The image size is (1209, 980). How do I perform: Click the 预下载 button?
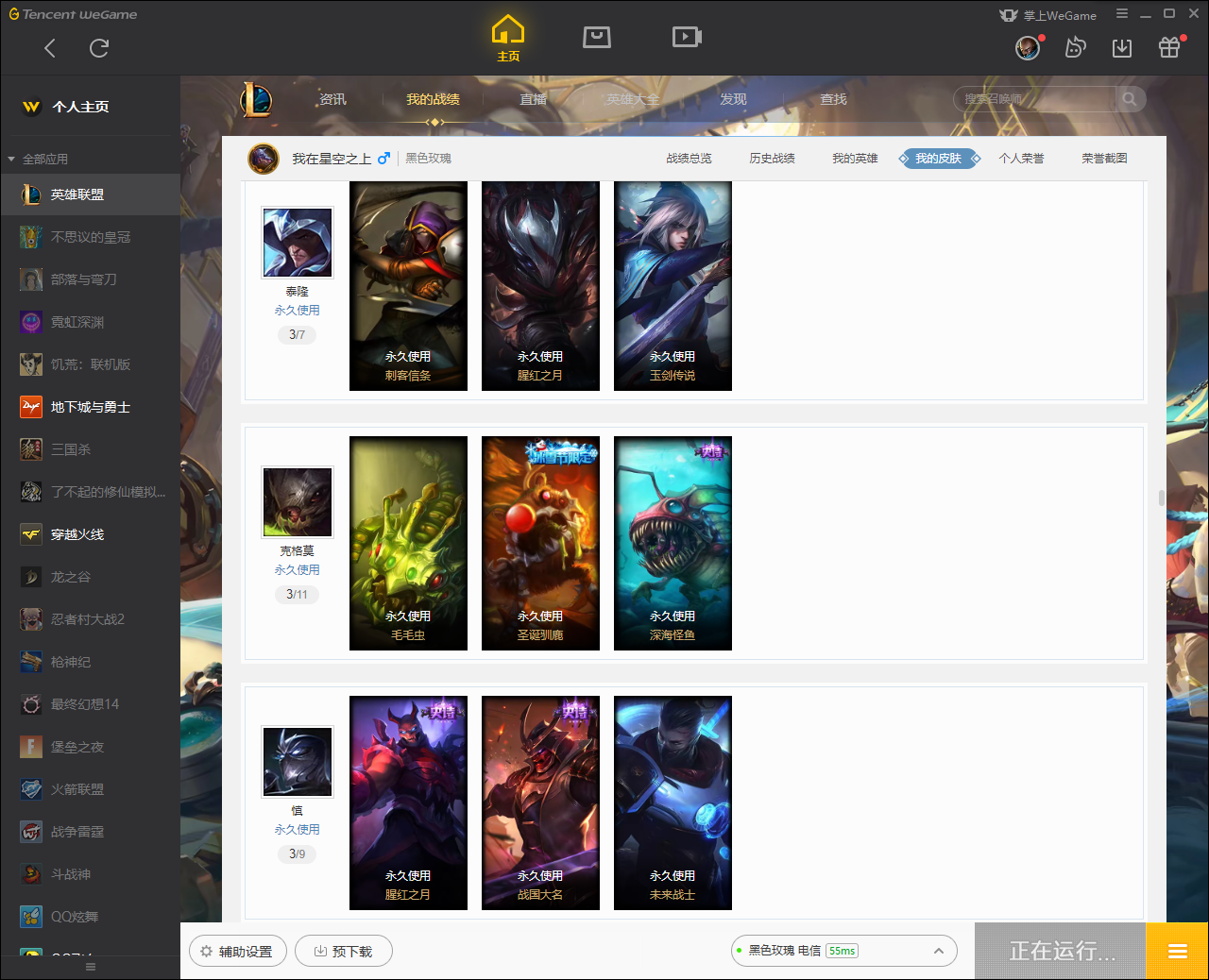tap(344, 951)
